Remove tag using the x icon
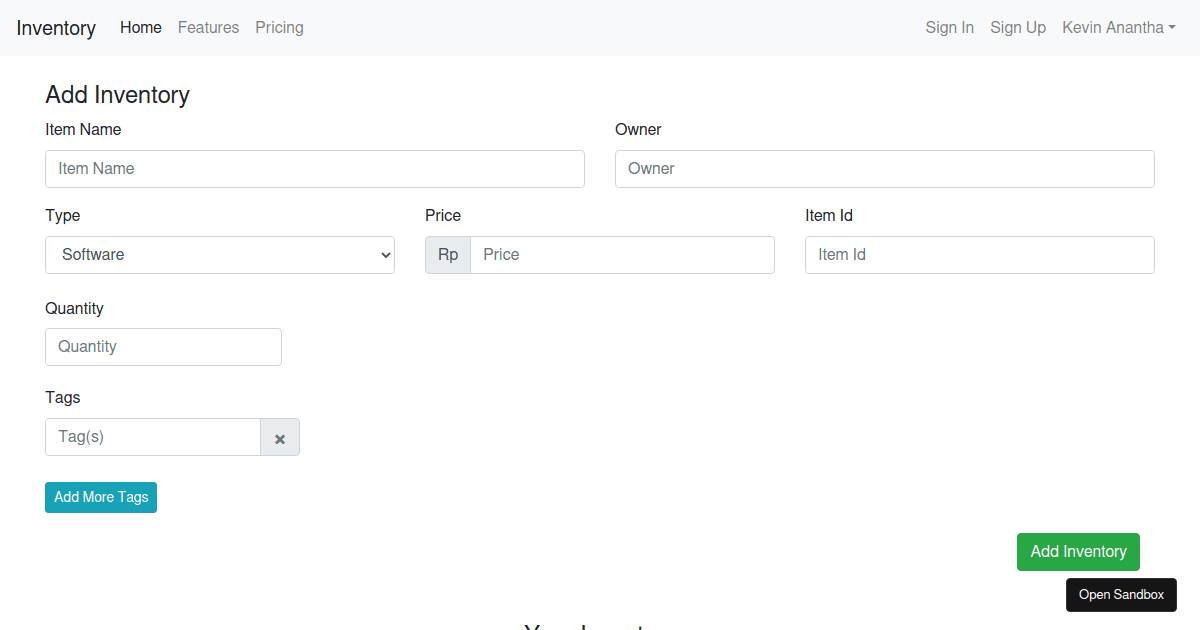Viewport: 1200px width, 630px height. 280,437
